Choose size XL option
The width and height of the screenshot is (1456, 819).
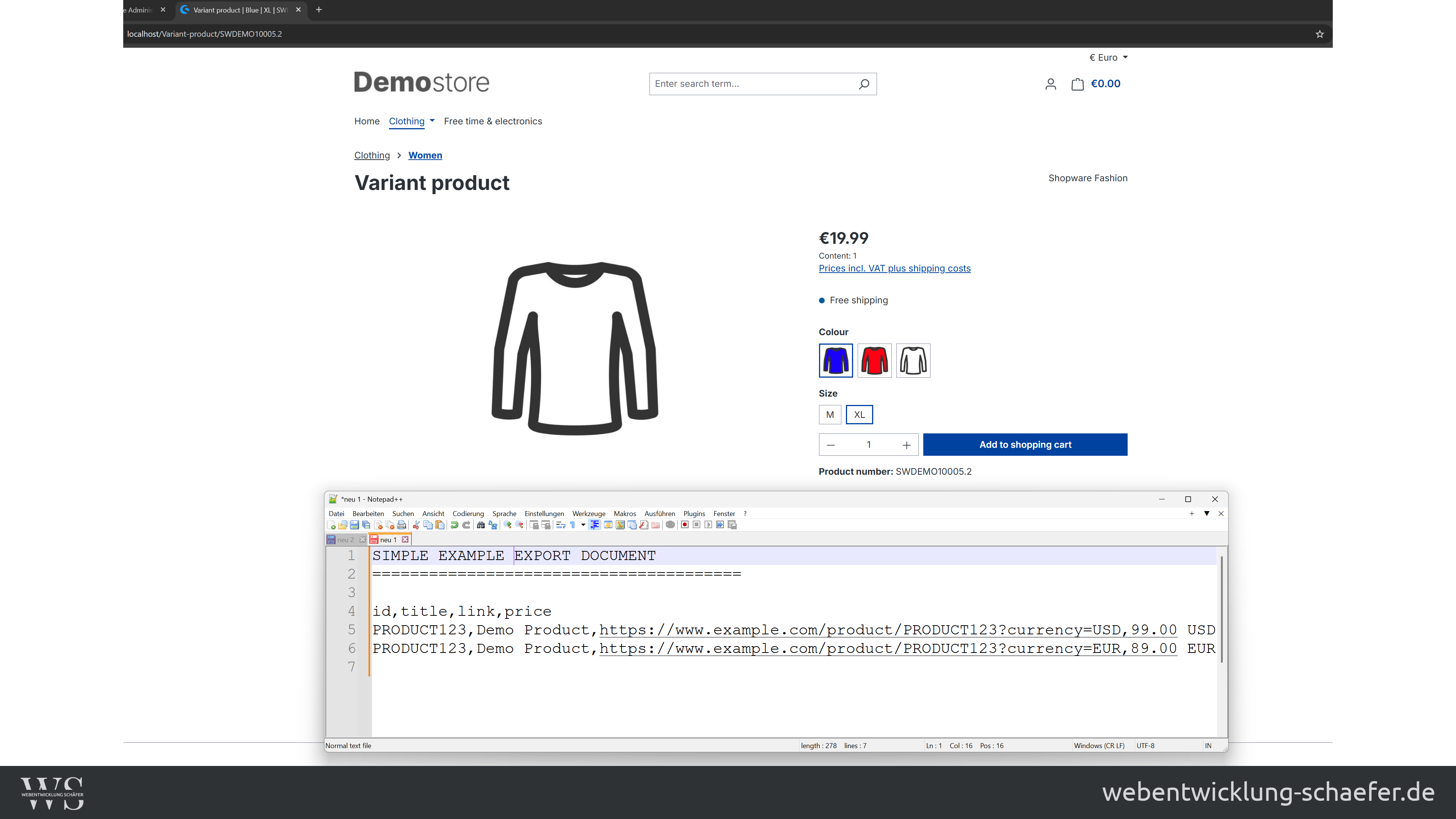point(859,414)
